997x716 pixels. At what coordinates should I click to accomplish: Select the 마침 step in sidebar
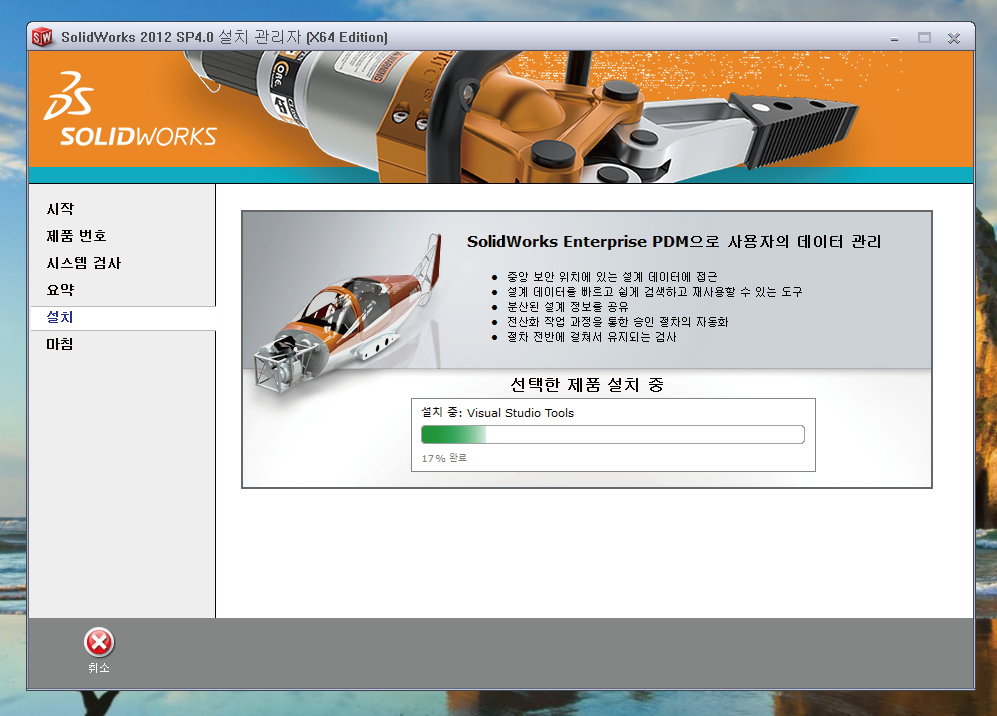click(60, 344)
